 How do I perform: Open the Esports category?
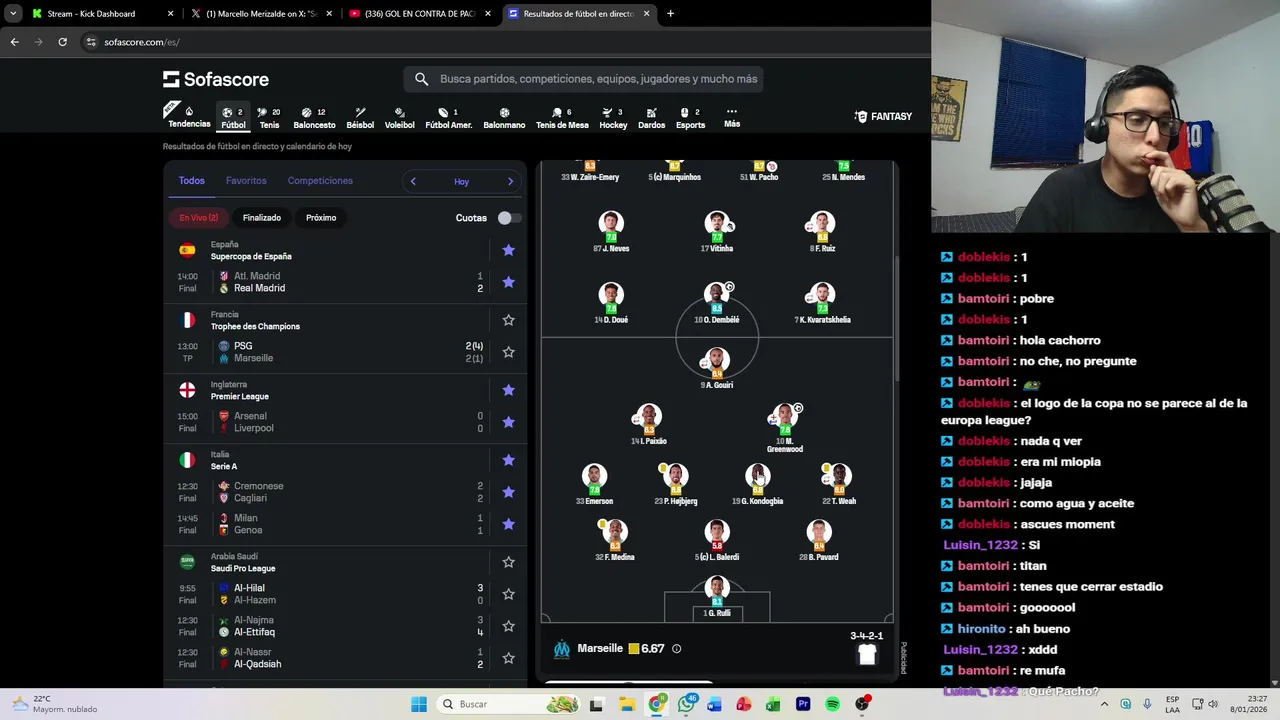690,117
